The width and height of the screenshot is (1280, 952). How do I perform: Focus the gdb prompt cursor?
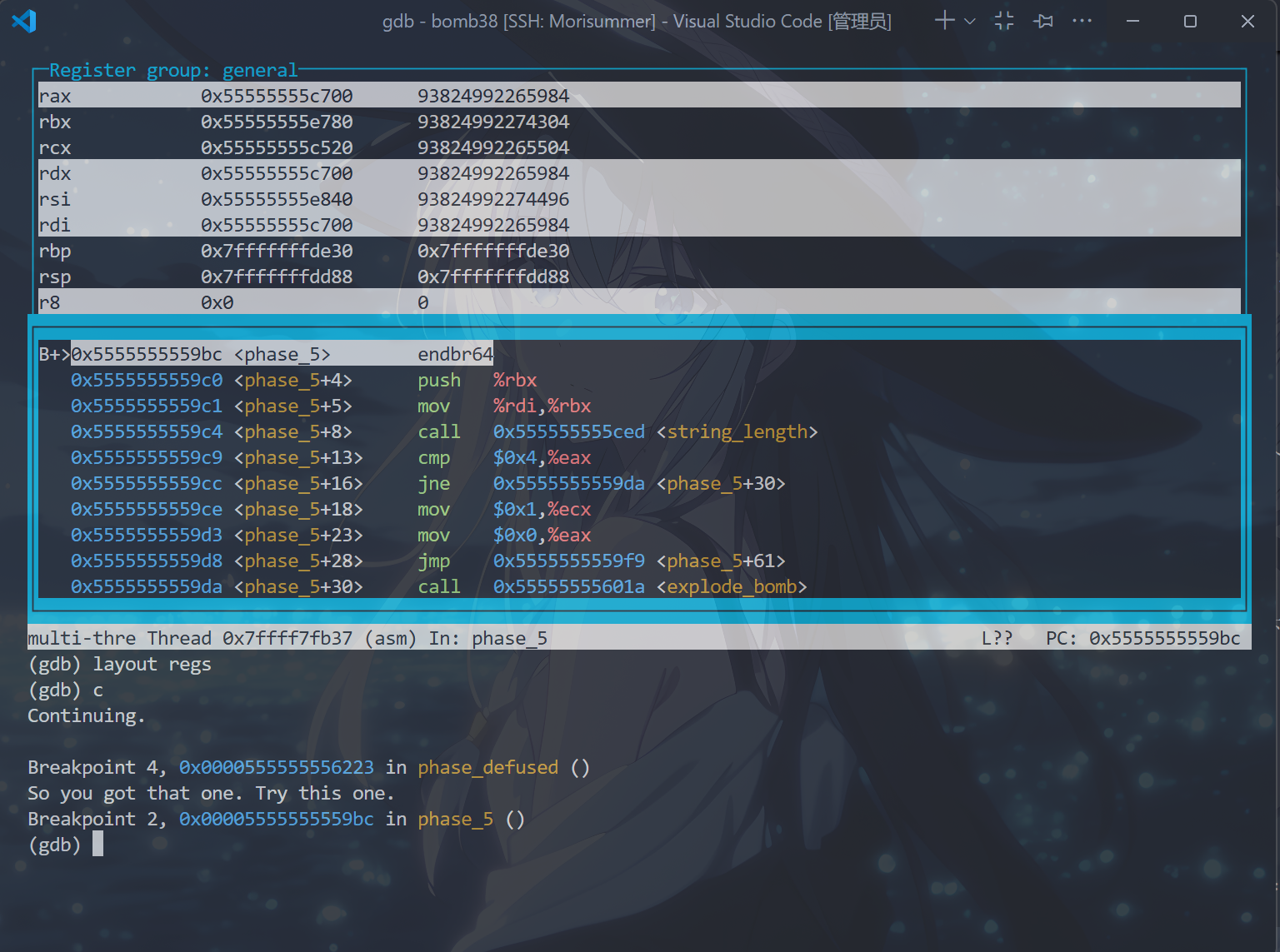tap(97, 845)
